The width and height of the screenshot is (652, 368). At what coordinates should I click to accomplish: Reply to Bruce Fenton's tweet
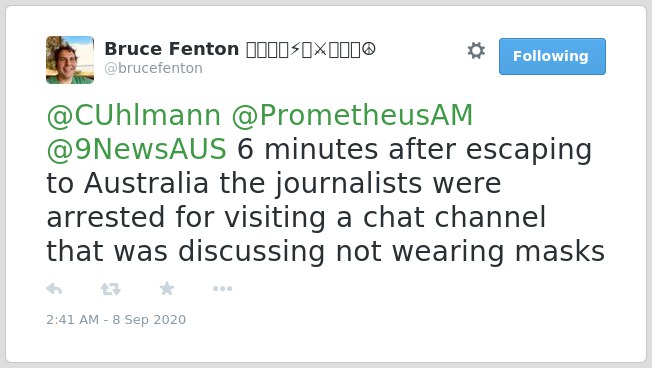[54, 289]
